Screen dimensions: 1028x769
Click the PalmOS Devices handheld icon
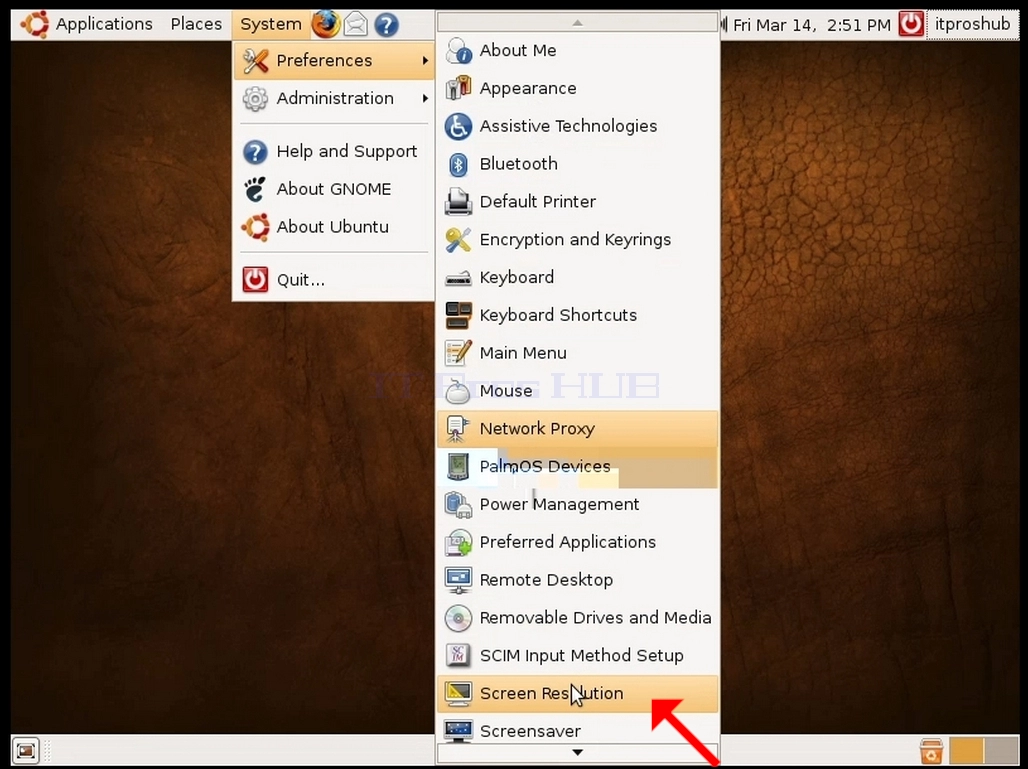click(x=458, y=466)
